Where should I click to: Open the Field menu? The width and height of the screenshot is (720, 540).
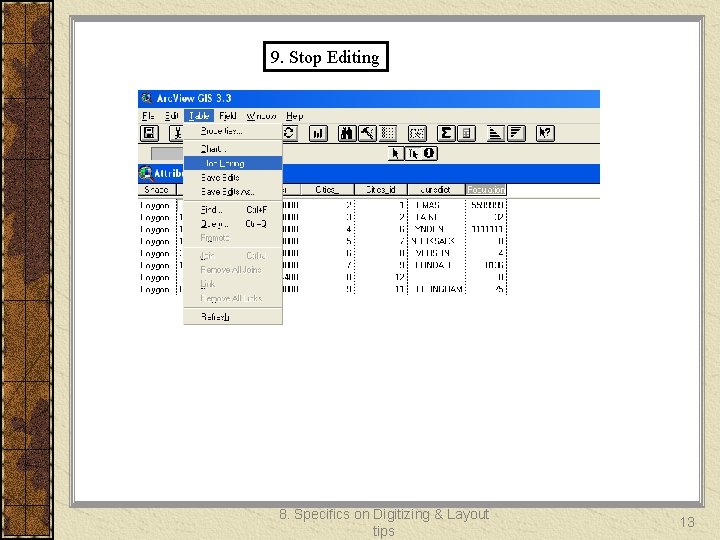tap(228, 116)
